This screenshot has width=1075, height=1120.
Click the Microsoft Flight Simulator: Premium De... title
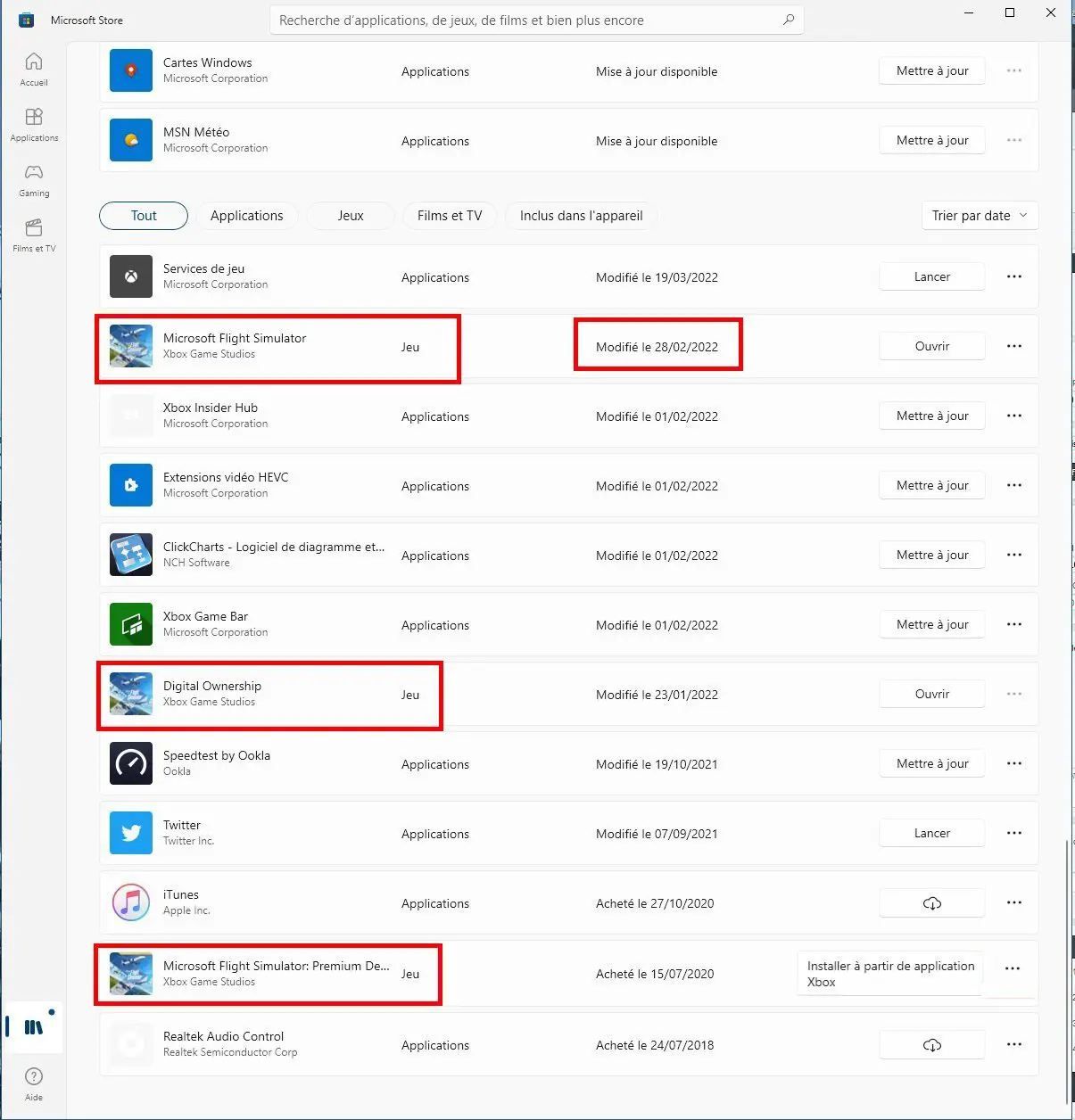pos(277,966)
